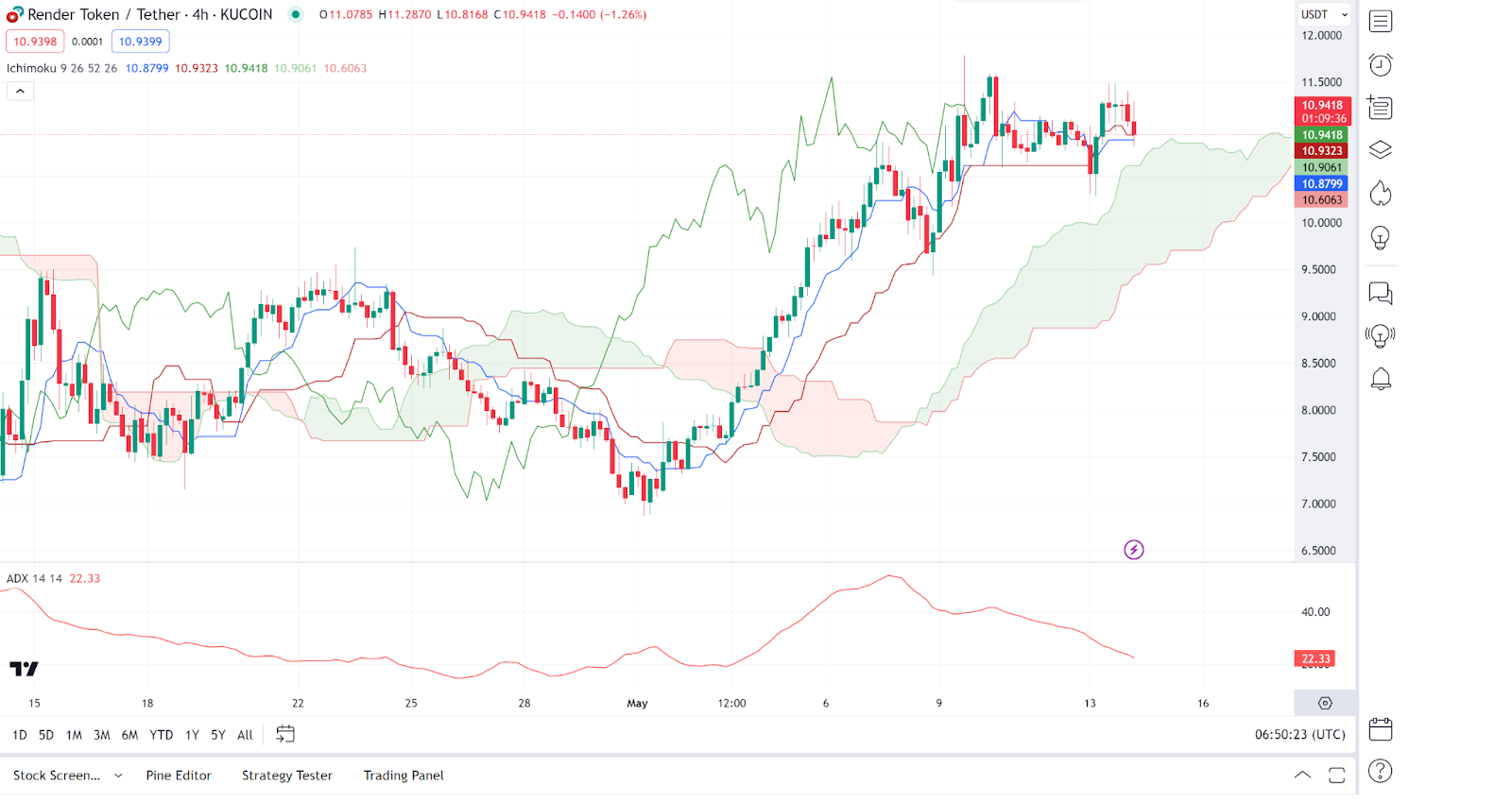
Task: Click the purple lightning event marker
Action: pos(1134,550)
